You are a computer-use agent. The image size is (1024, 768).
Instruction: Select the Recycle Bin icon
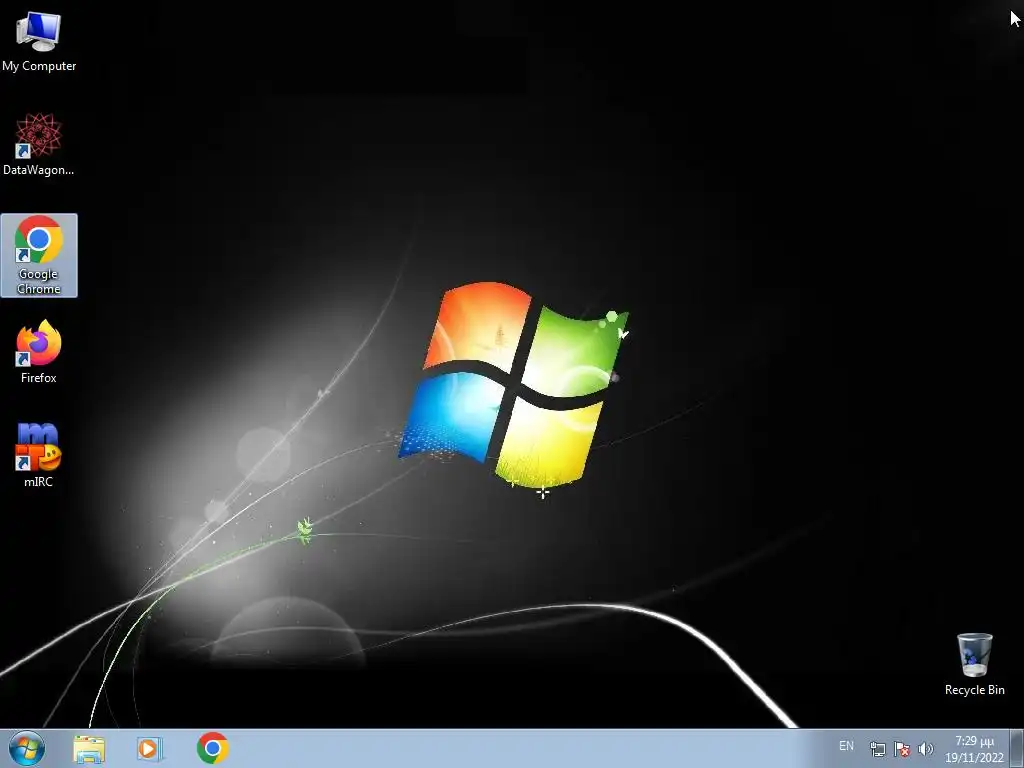[x=974, y=664]
